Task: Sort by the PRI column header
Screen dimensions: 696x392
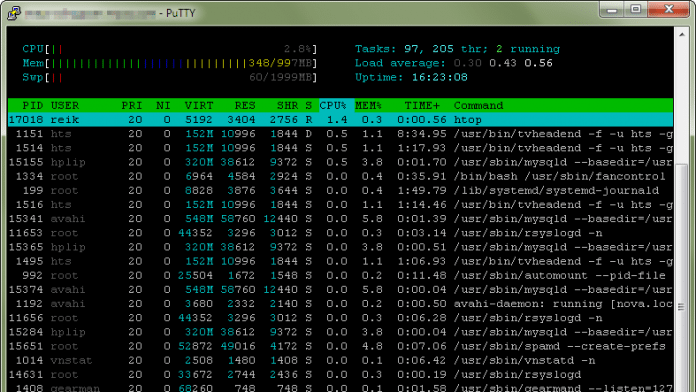Action: tap(132, 106)
